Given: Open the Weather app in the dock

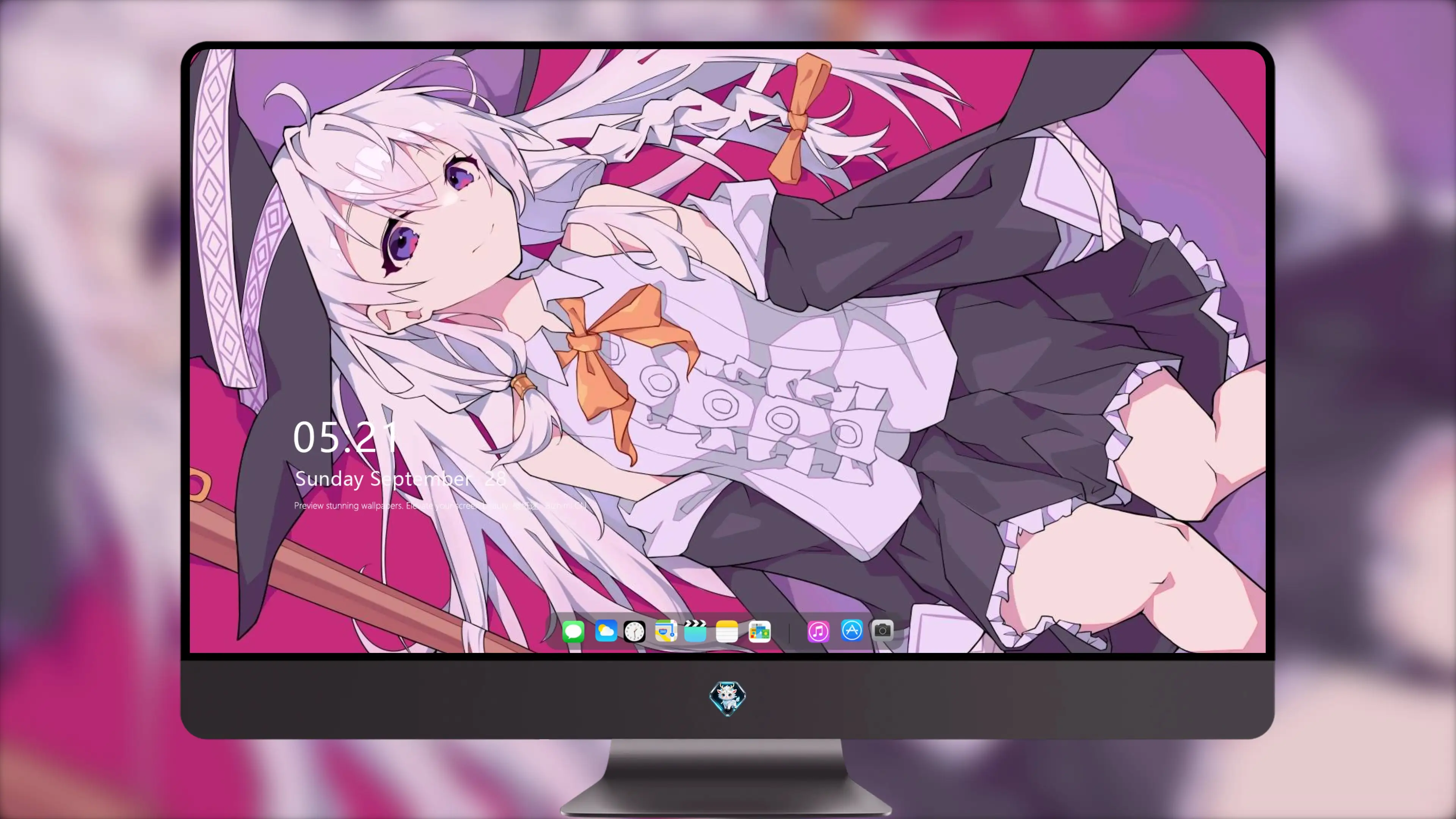Looking at the screenshot, I should point(606,631).
